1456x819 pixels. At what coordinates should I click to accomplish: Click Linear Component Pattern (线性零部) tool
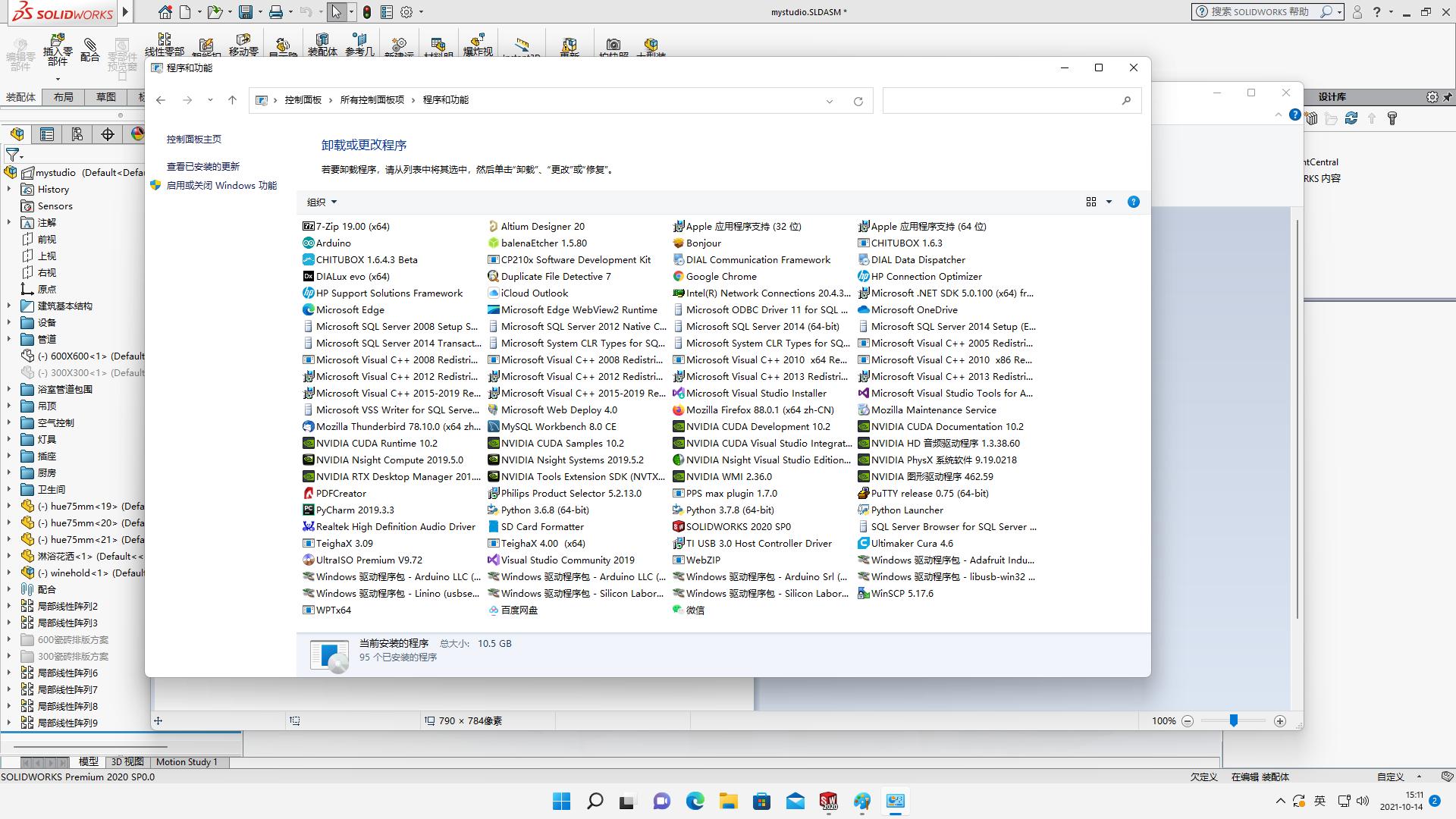pos(165,45)
